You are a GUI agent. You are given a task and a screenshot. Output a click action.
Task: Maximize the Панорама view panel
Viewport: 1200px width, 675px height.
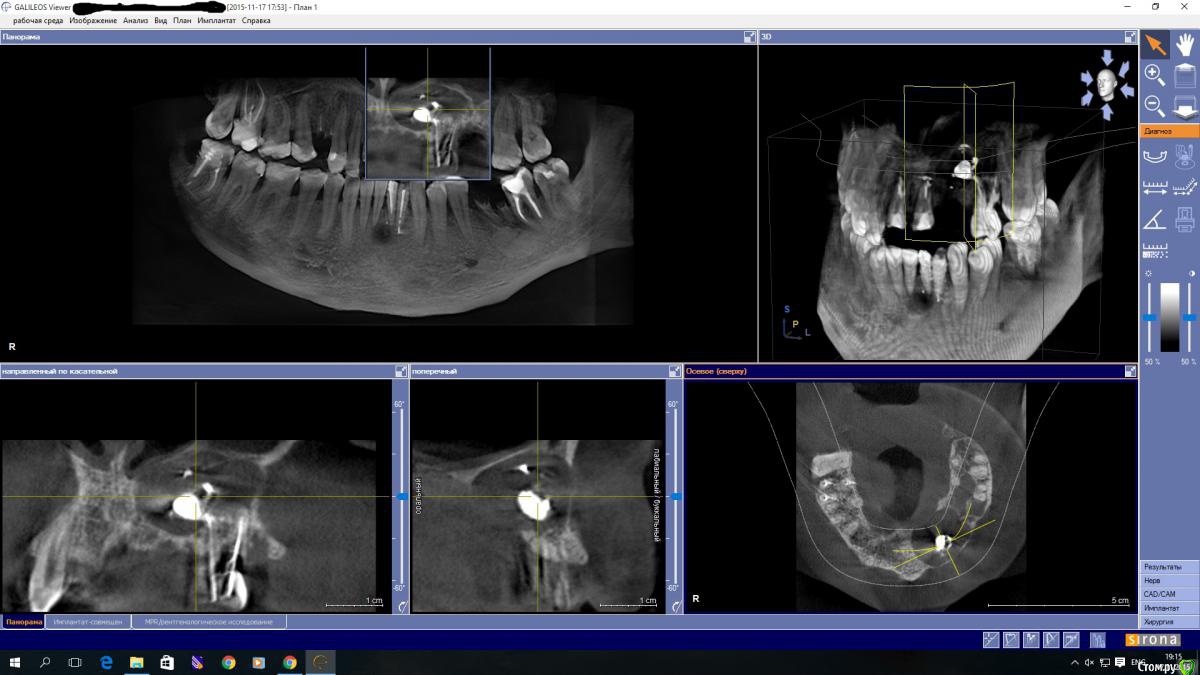click(x=749, y=37)
